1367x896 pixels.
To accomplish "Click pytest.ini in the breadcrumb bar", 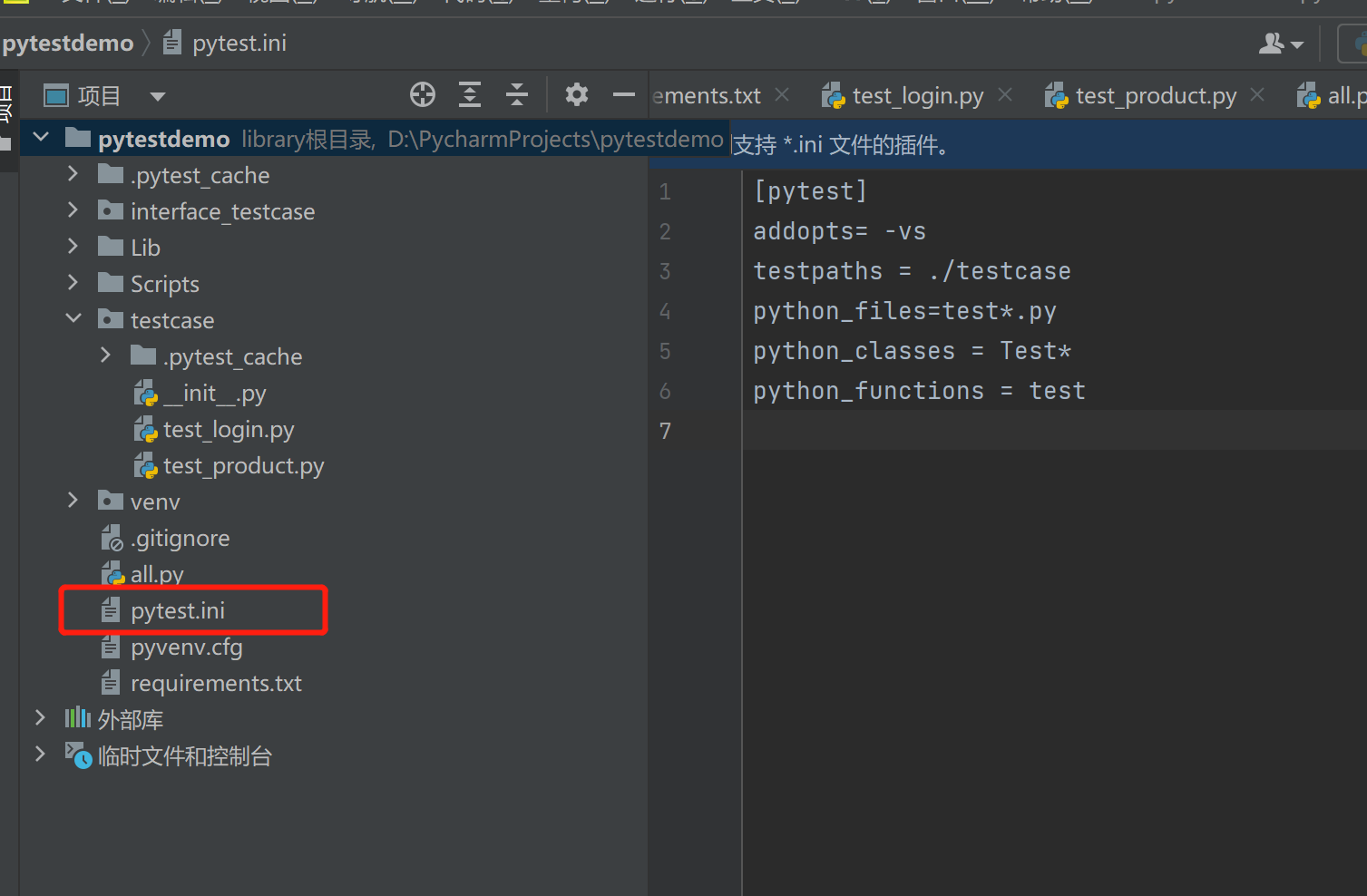I will pos(239,44).
